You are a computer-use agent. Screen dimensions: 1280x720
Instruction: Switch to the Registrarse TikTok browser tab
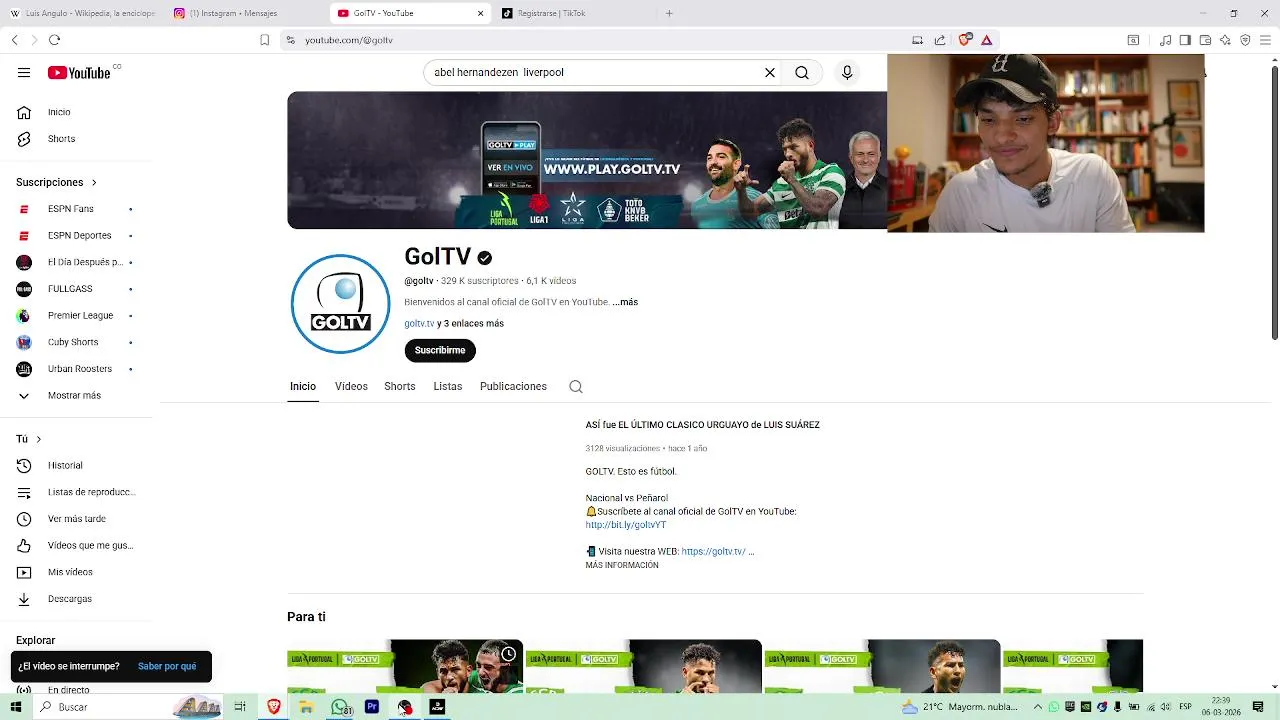tap(575, 13)
